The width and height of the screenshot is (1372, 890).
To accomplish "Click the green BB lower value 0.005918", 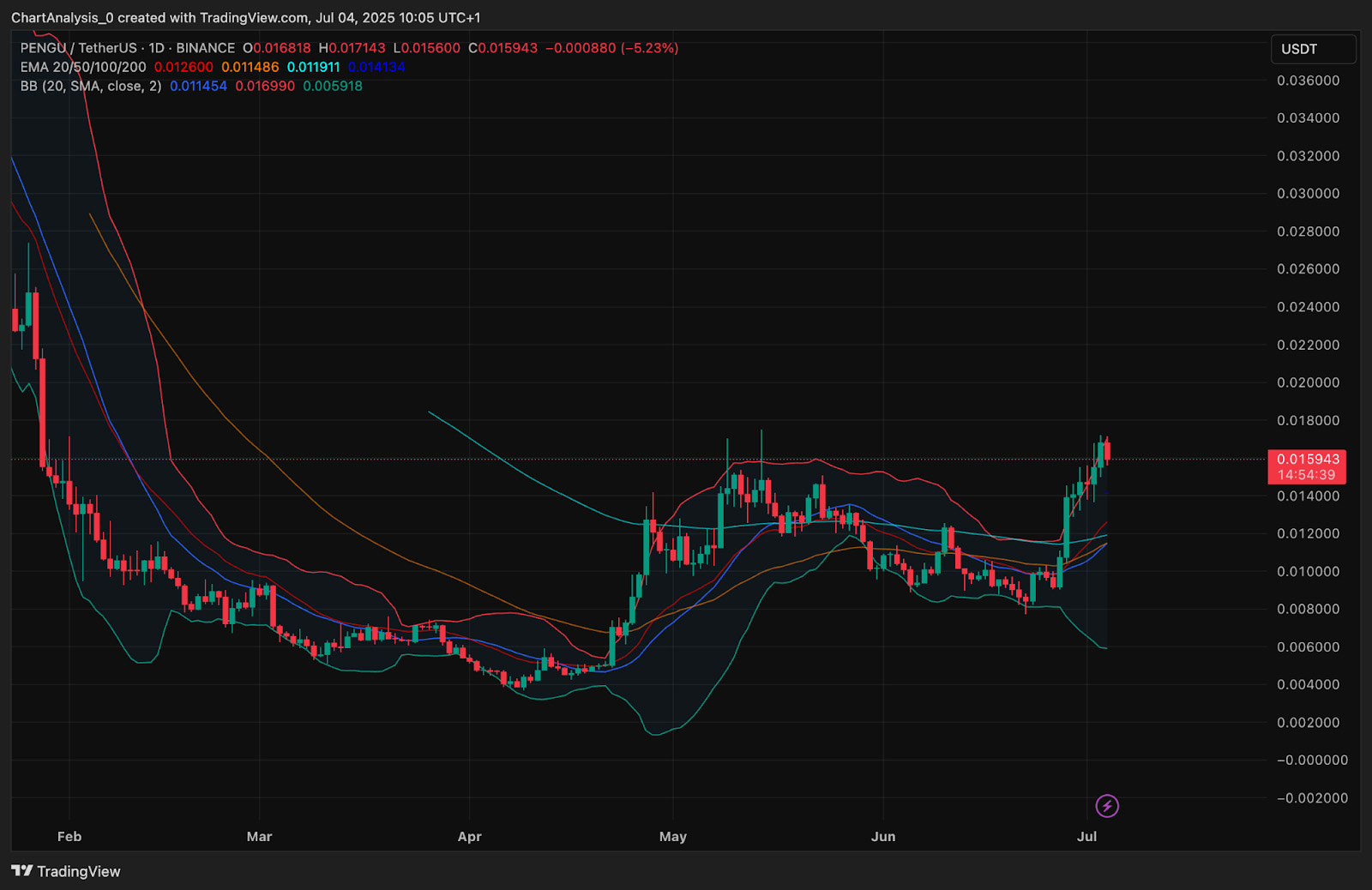I will click(333, 86).
